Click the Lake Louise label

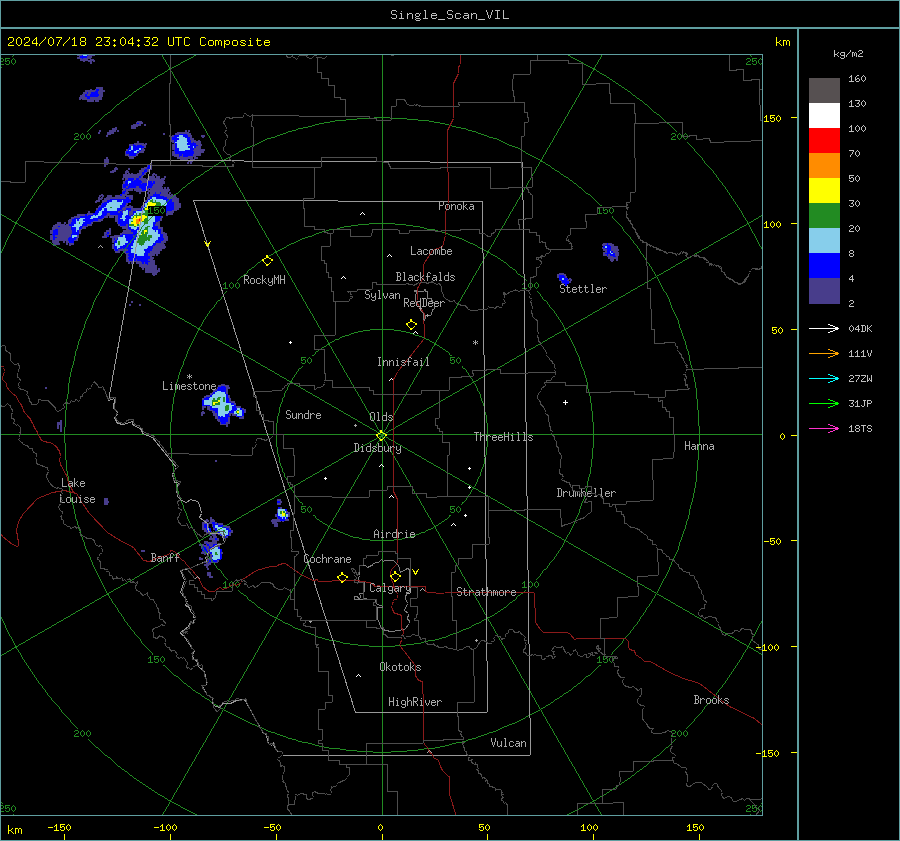pyautogui.click(x=77, y=491)
